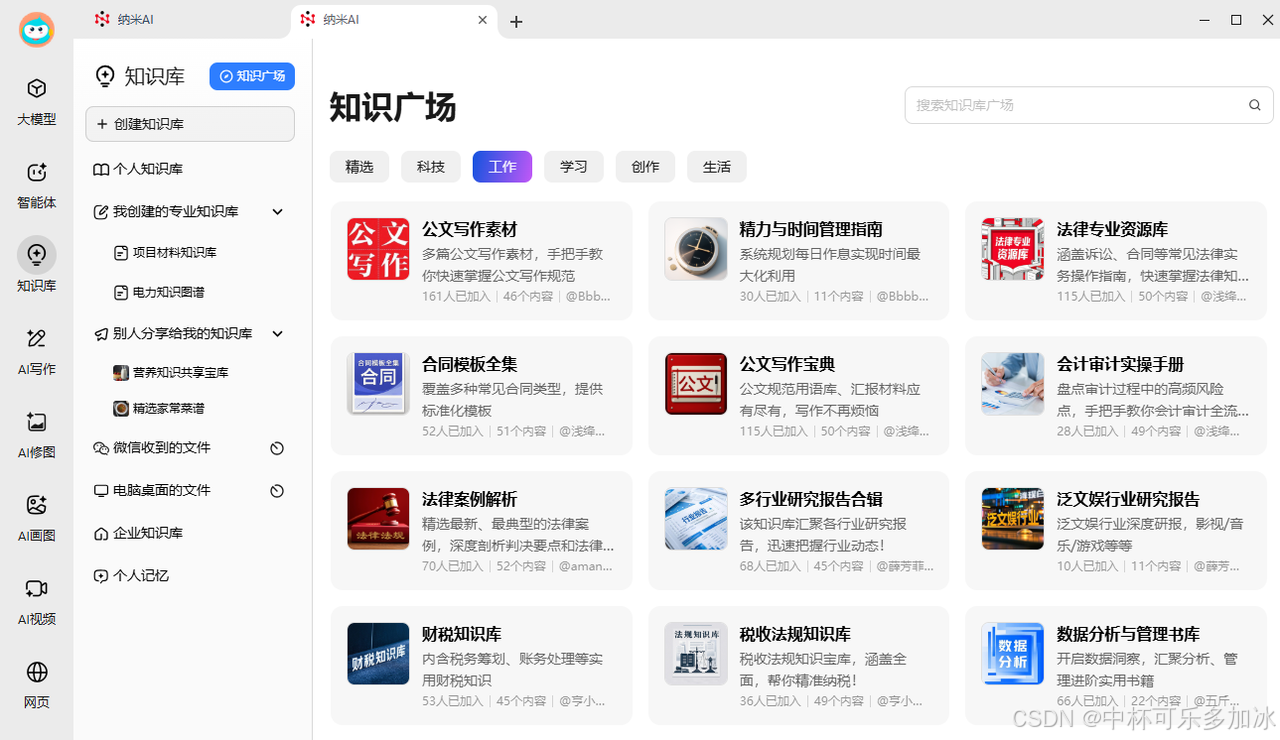Click sync icon beside 电脑桌面的文件

(x=278, y=491)
